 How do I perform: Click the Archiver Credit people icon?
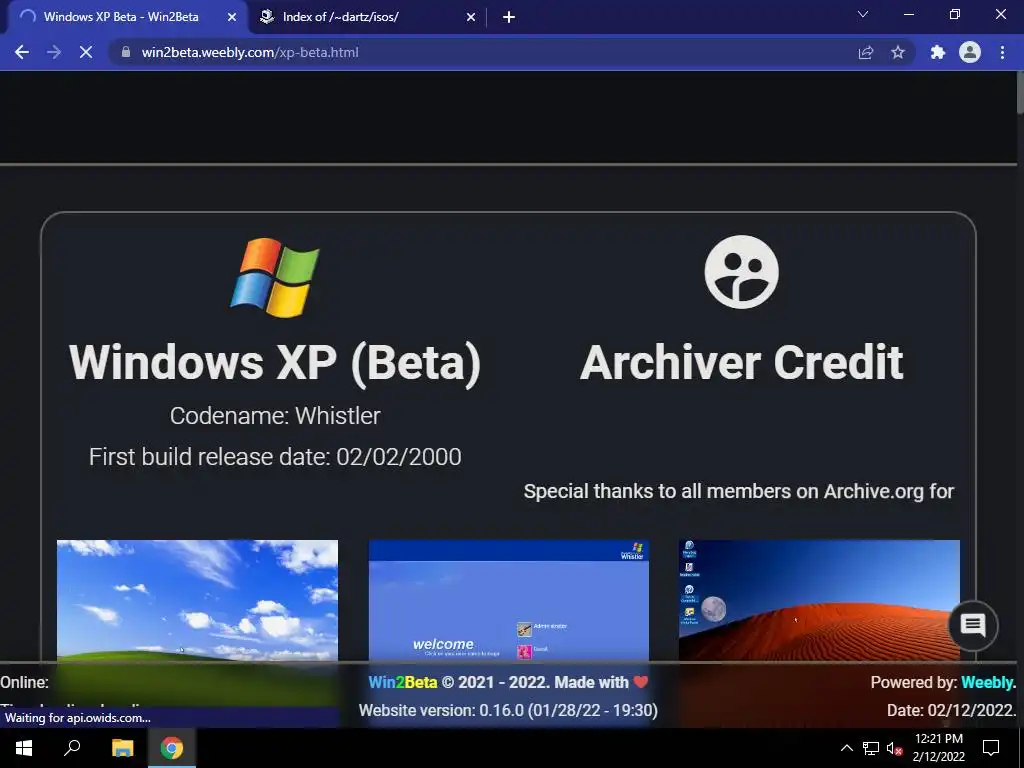pyautogui.click(x=741, y=272)
